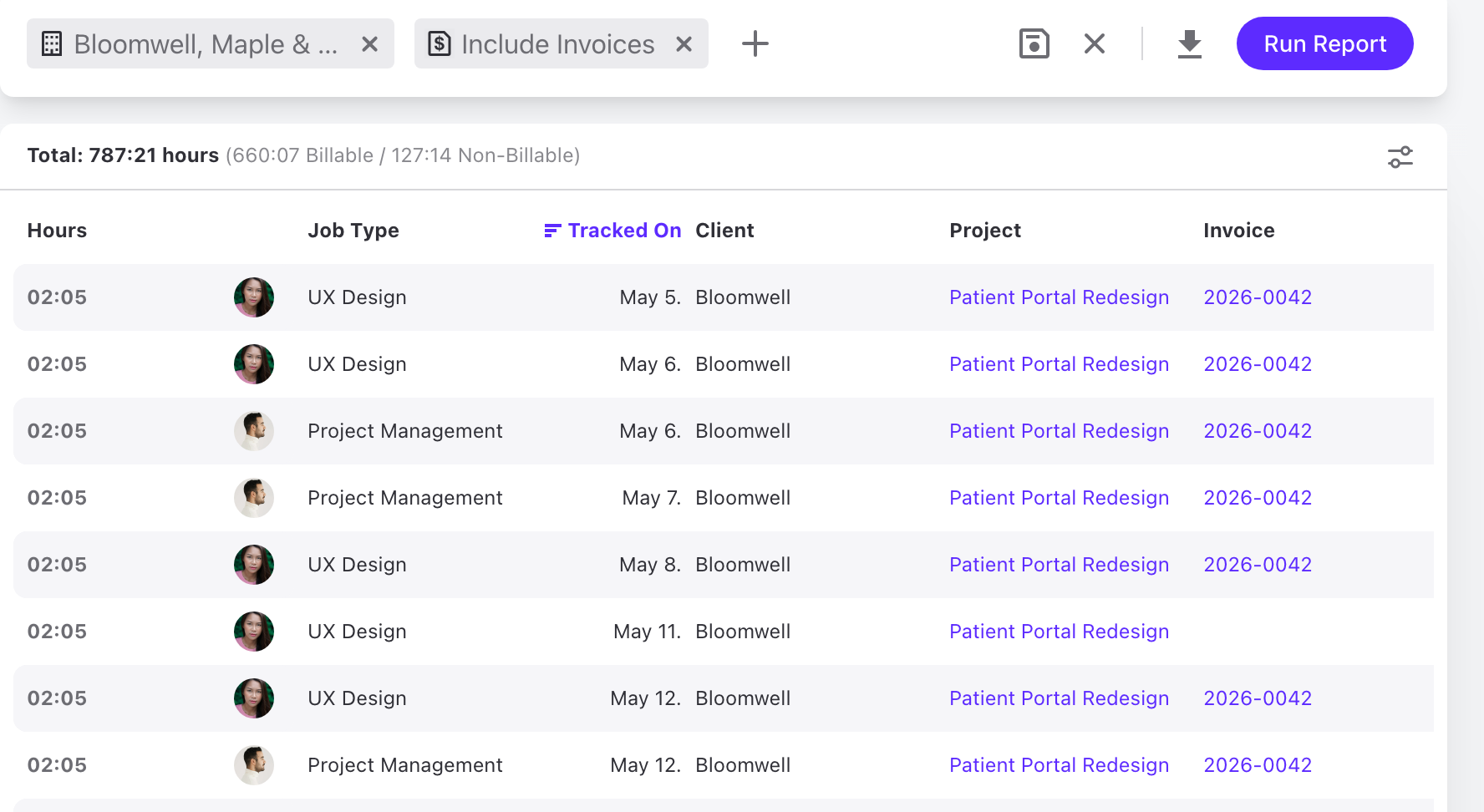Image resolution: width=1484 pixels, height=812 pixels.
Task: Click the May 5. tracked date
Action: click(x=651, y=297)
